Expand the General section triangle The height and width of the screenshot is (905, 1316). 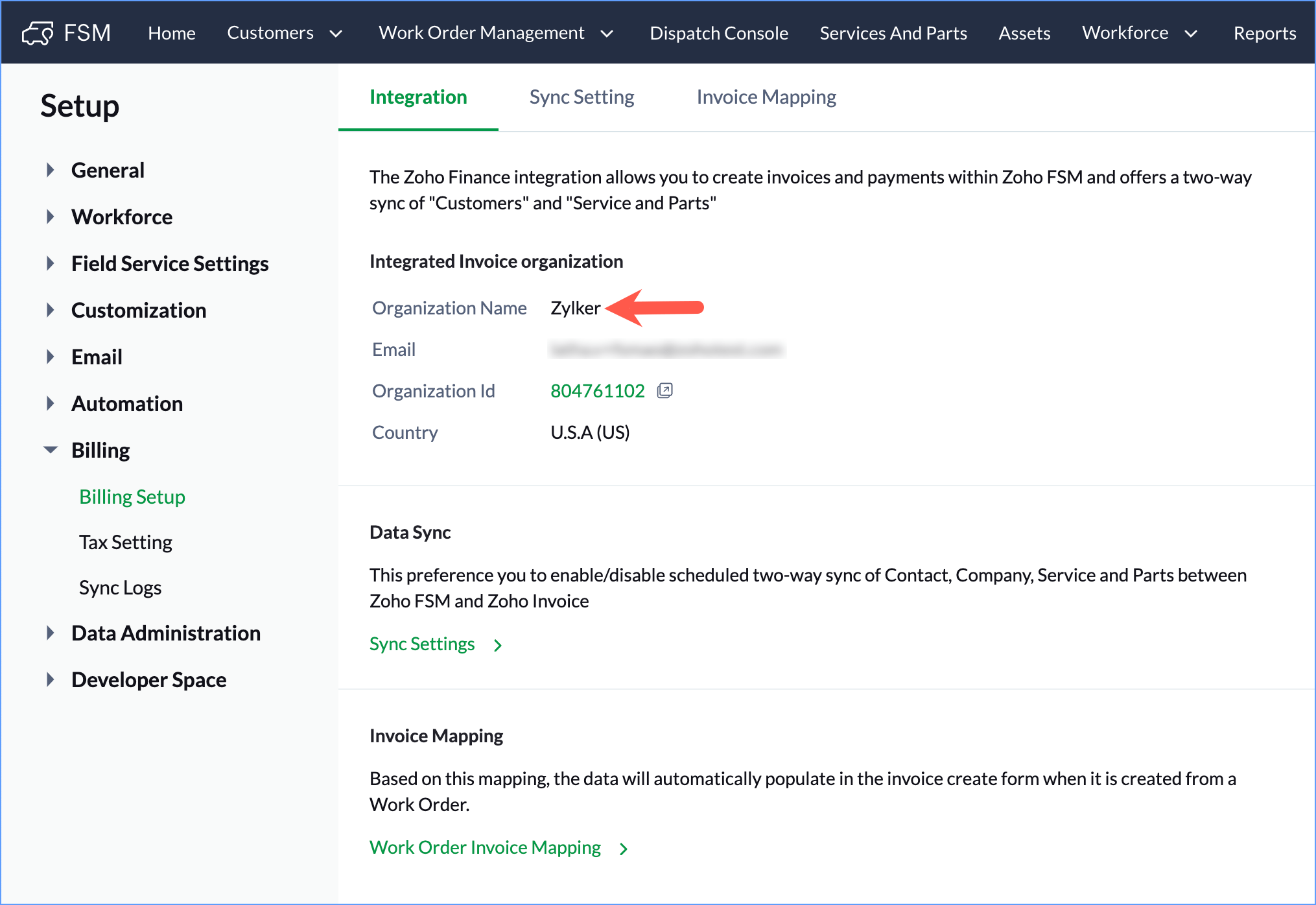(x=50, y=170)
